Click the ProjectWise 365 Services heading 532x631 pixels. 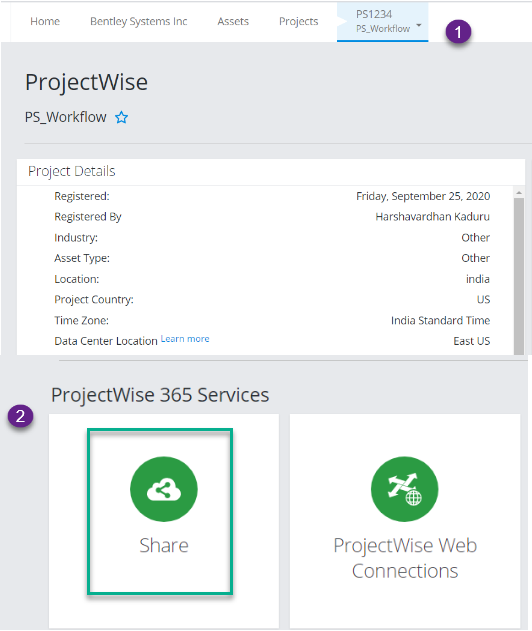click(x=160, y=395)
